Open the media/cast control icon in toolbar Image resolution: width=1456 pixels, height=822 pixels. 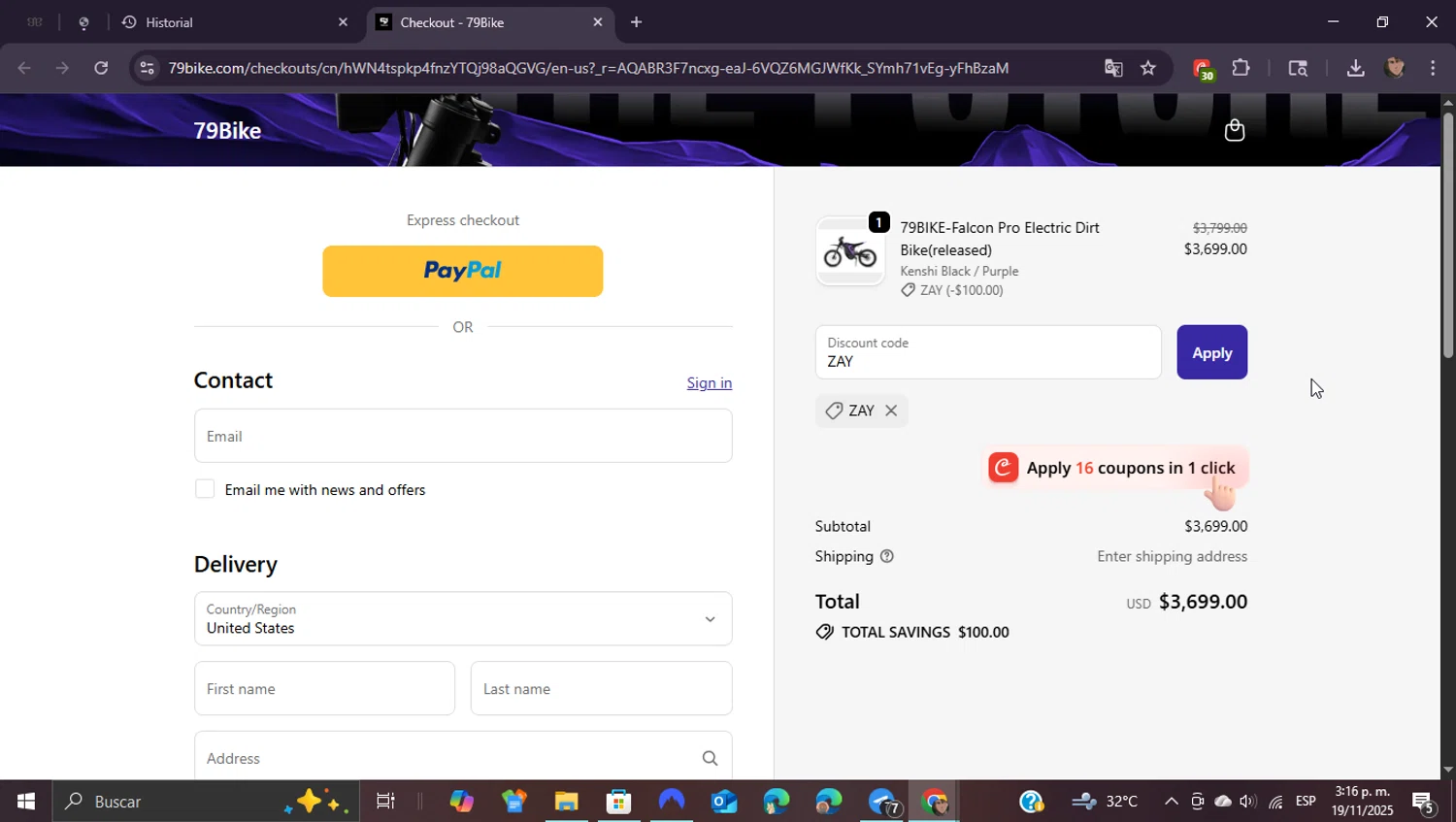tap(1298, 68)
